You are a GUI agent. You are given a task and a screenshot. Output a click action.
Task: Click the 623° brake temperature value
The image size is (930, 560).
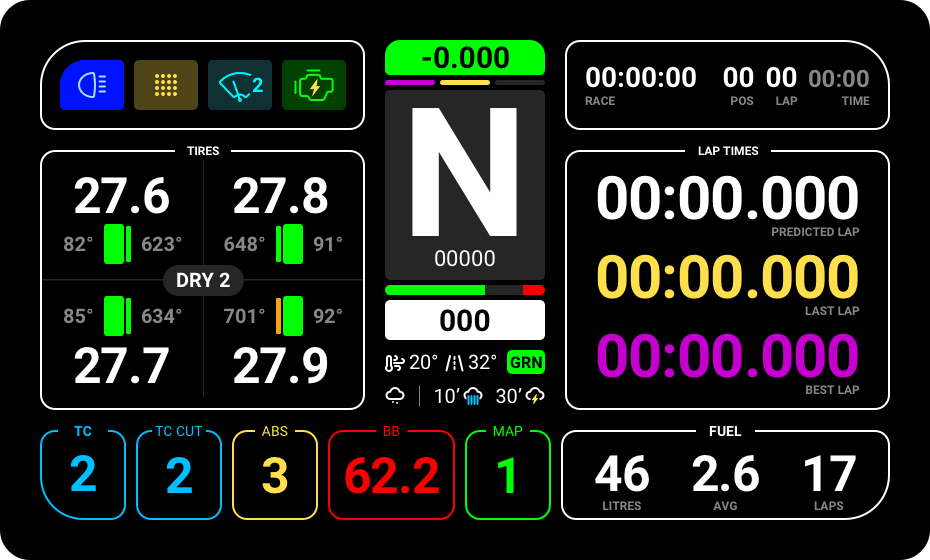161,244
